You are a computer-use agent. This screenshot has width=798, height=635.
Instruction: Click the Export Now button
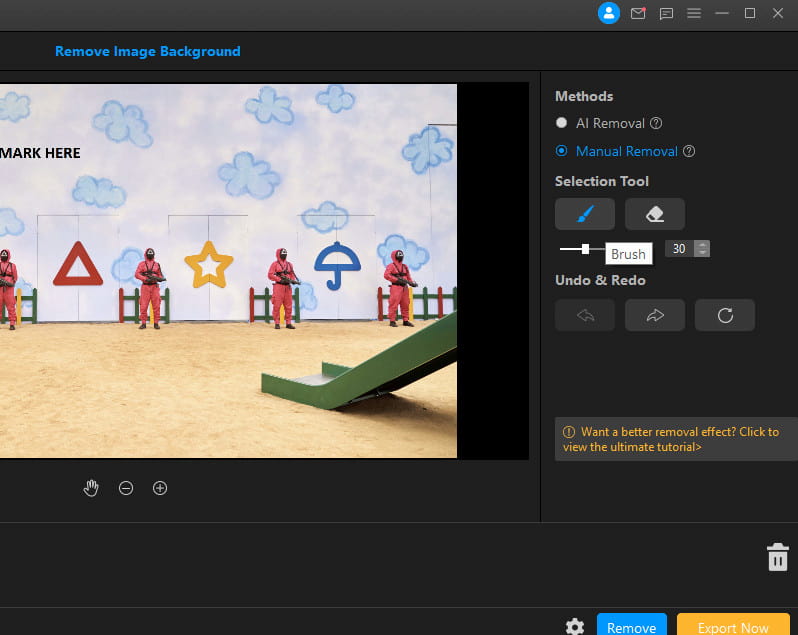733,625
